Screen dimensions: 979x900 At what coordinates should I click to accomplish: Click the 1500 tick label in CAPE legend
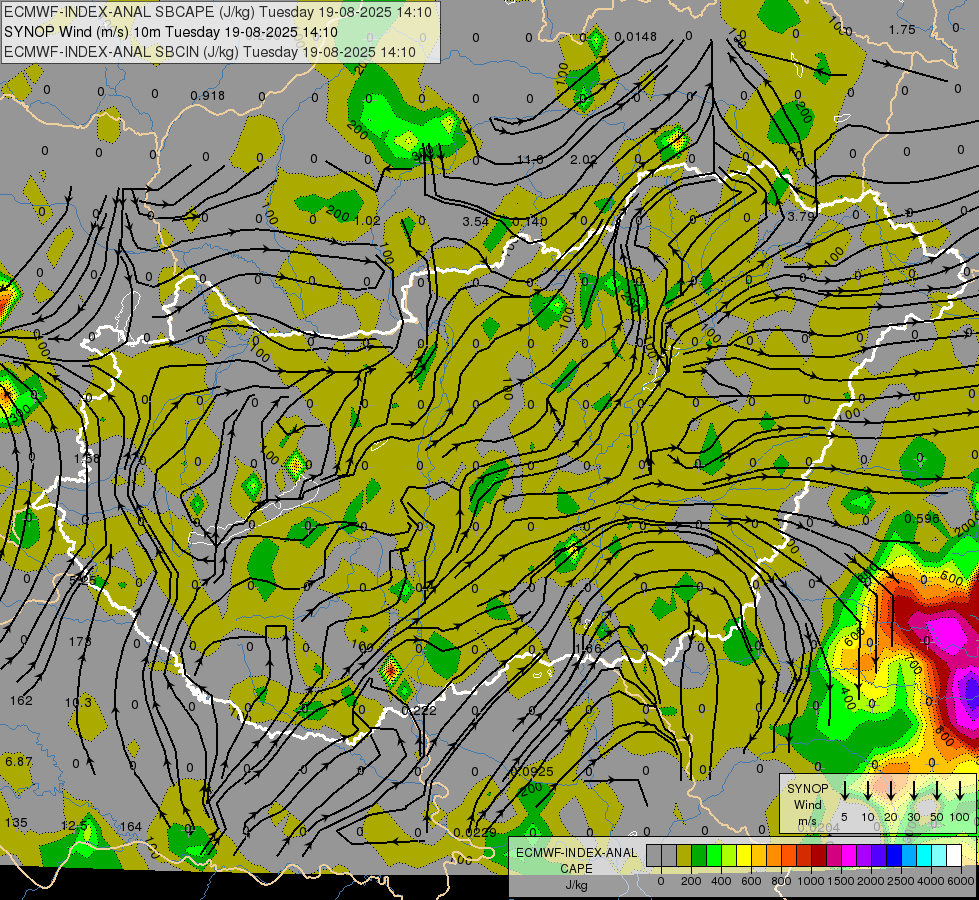pos(840,881)
